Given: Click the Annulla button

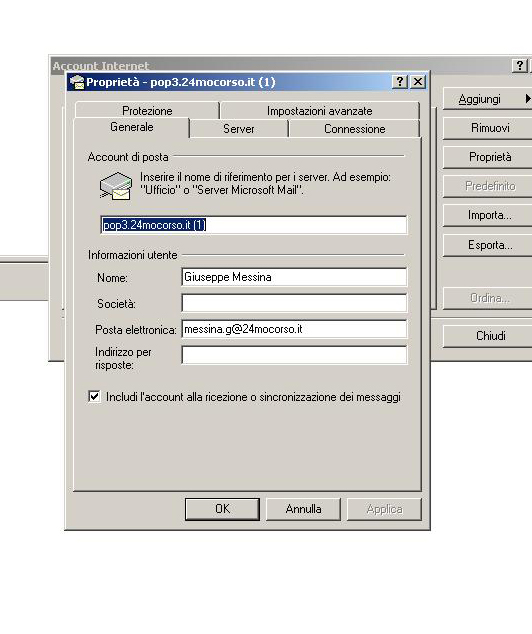Looking at the screenshot, I should click(x=303, y=509).
